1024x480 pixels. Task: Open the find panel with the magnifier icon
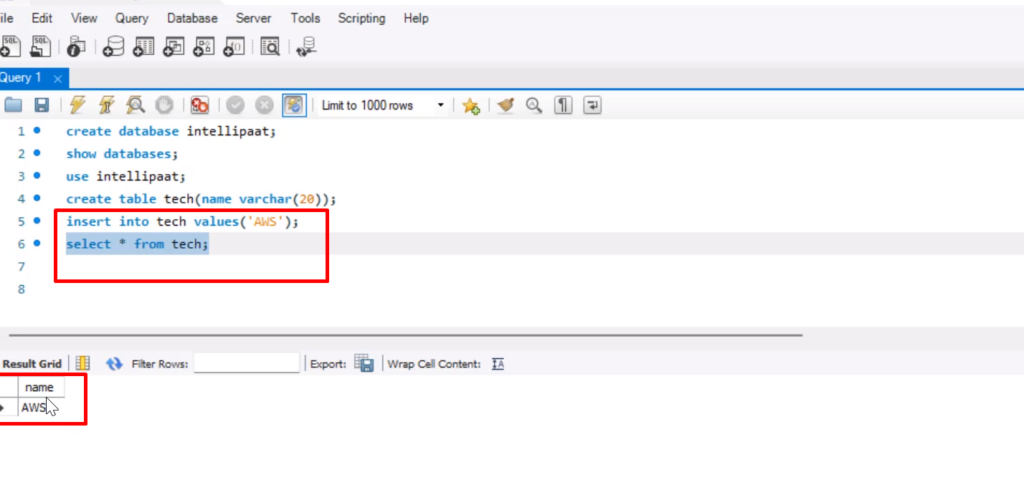point(534,105)
